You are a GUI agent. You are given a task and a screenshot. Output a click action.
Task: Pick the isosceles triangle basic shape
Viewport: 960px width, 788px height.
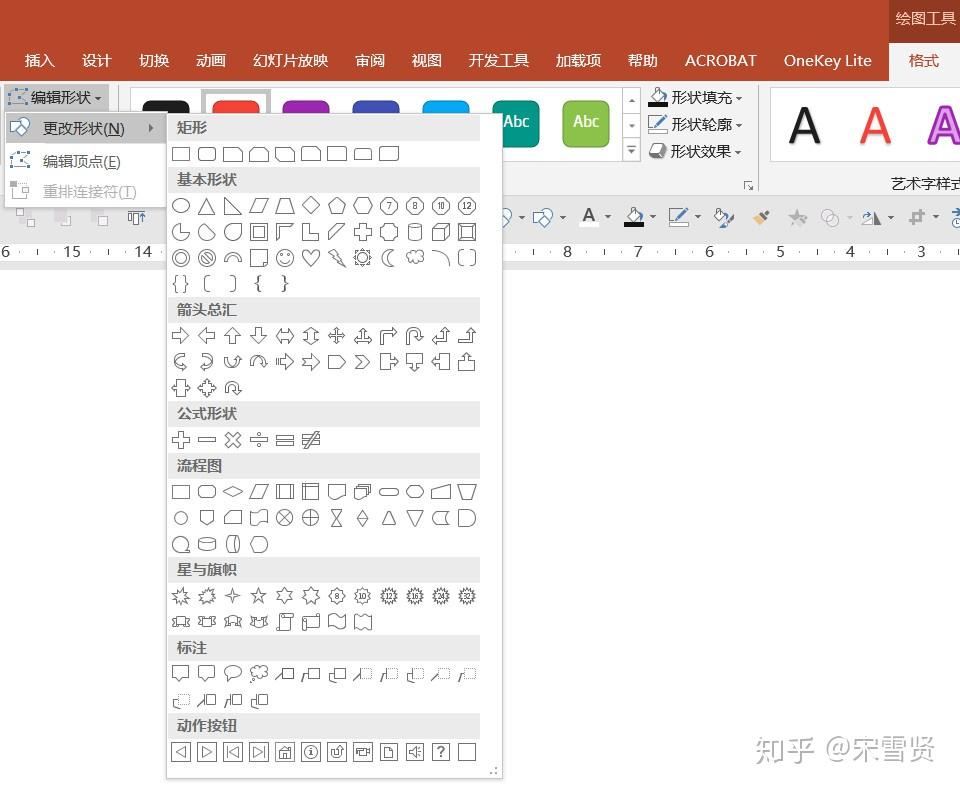pyautogui.click(x=207, y=206)
